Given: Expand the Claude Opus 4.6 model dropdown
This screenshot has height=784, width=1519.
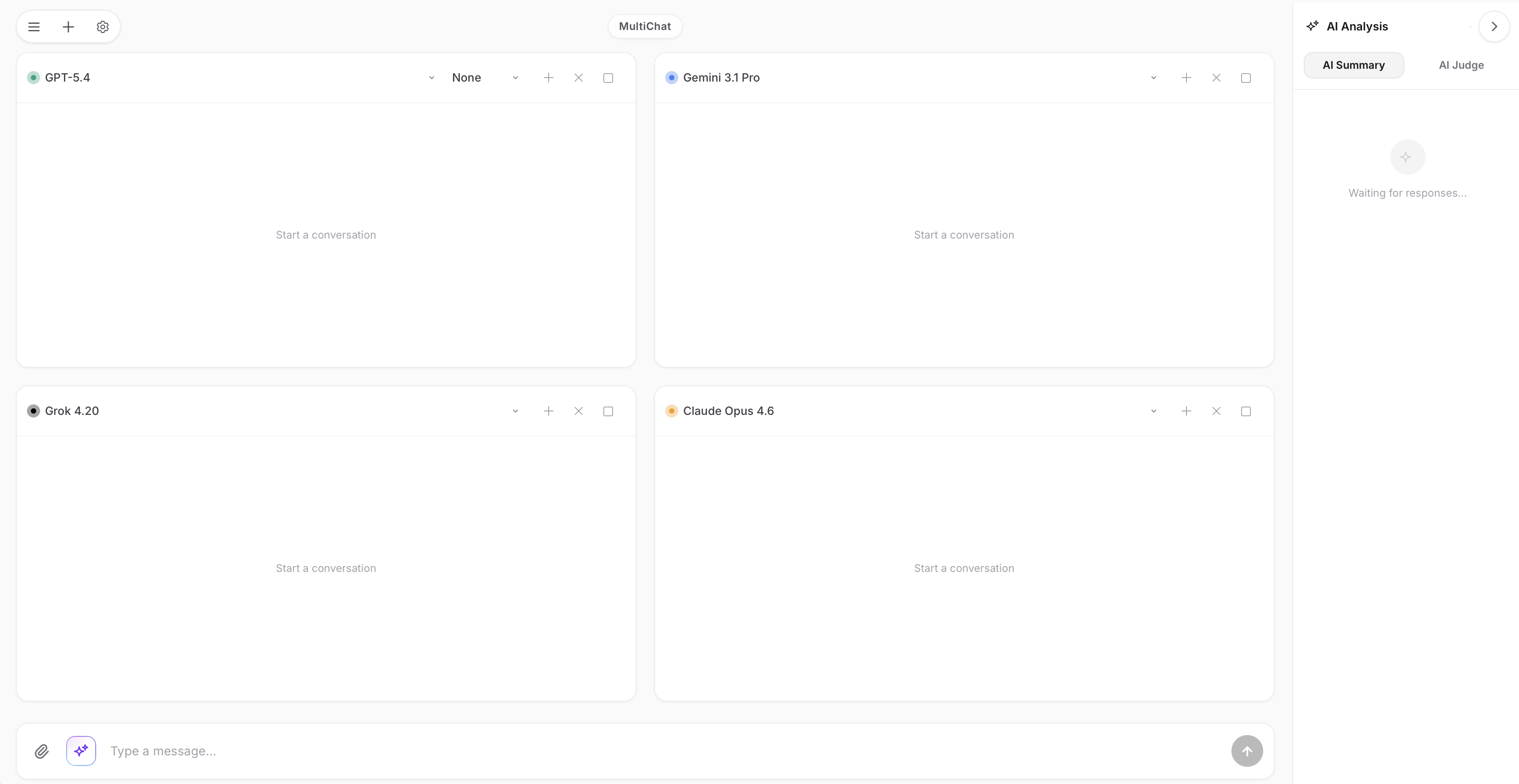Looking at the screenshot, I should (1153, 411).
